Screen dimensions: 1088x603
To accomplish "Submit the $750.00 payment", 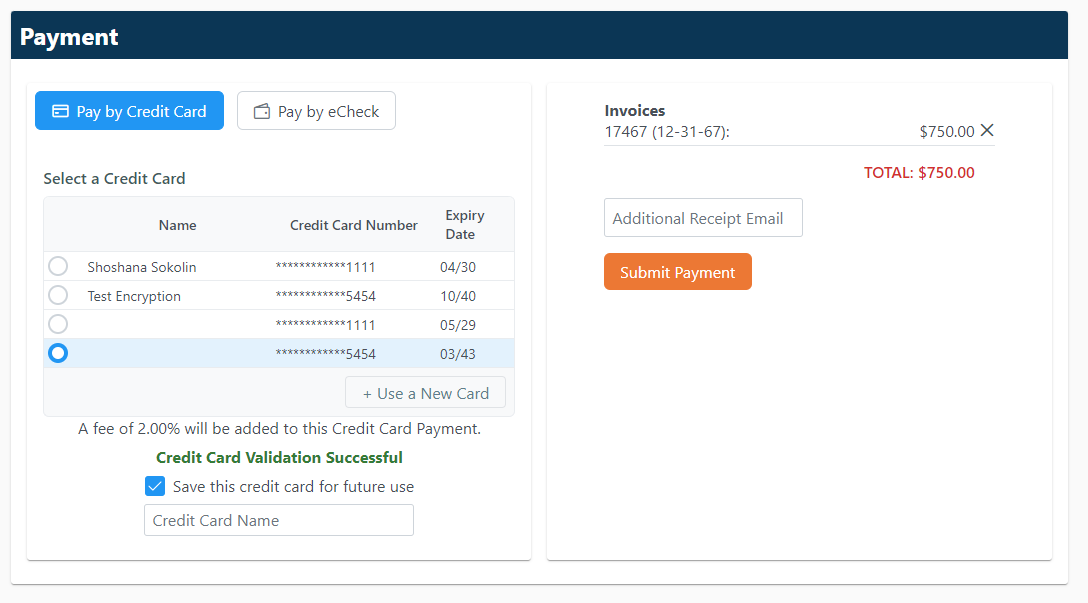I will coord(677,271).
